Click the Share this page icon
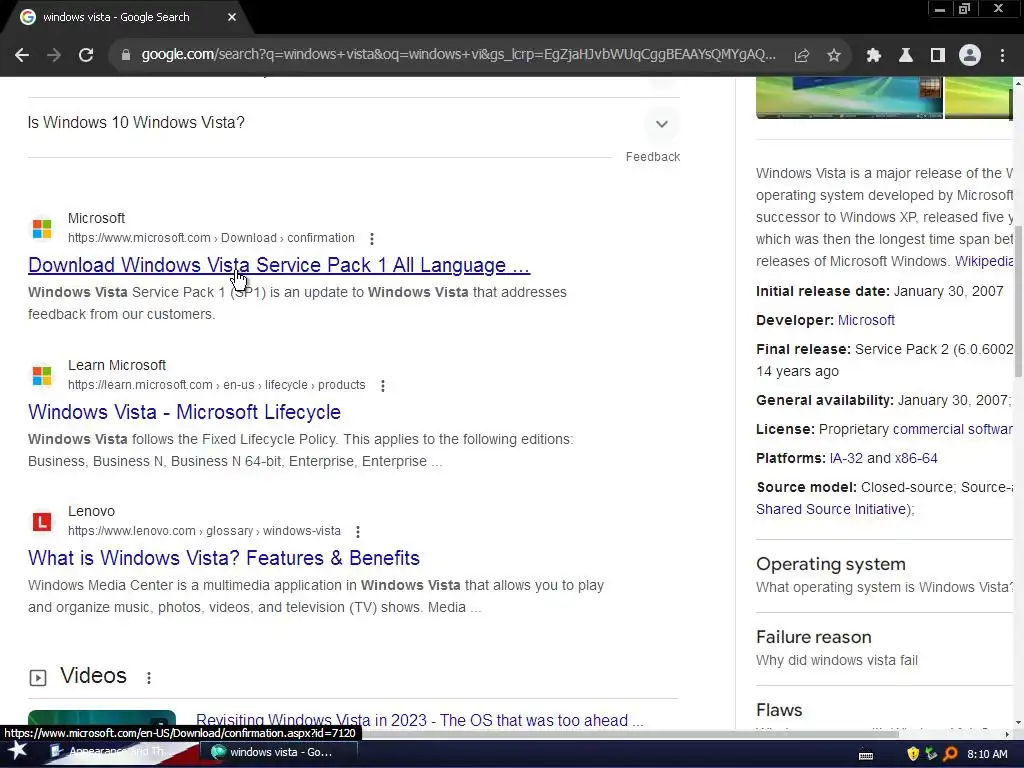Image resolution: width=1024 pixels, height=768 pixels. (801, 56)
